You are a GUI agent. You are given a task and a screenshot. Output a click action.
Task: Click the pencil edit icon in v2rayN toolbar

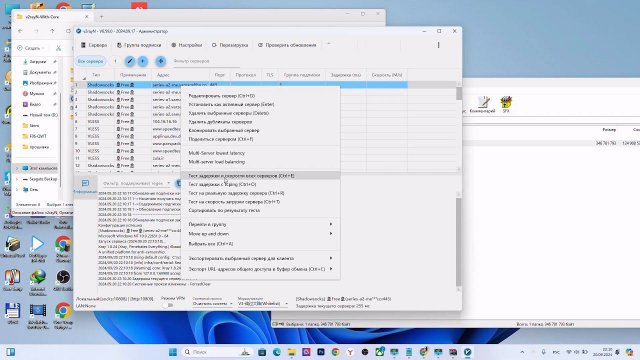click(x=130, y=61)
